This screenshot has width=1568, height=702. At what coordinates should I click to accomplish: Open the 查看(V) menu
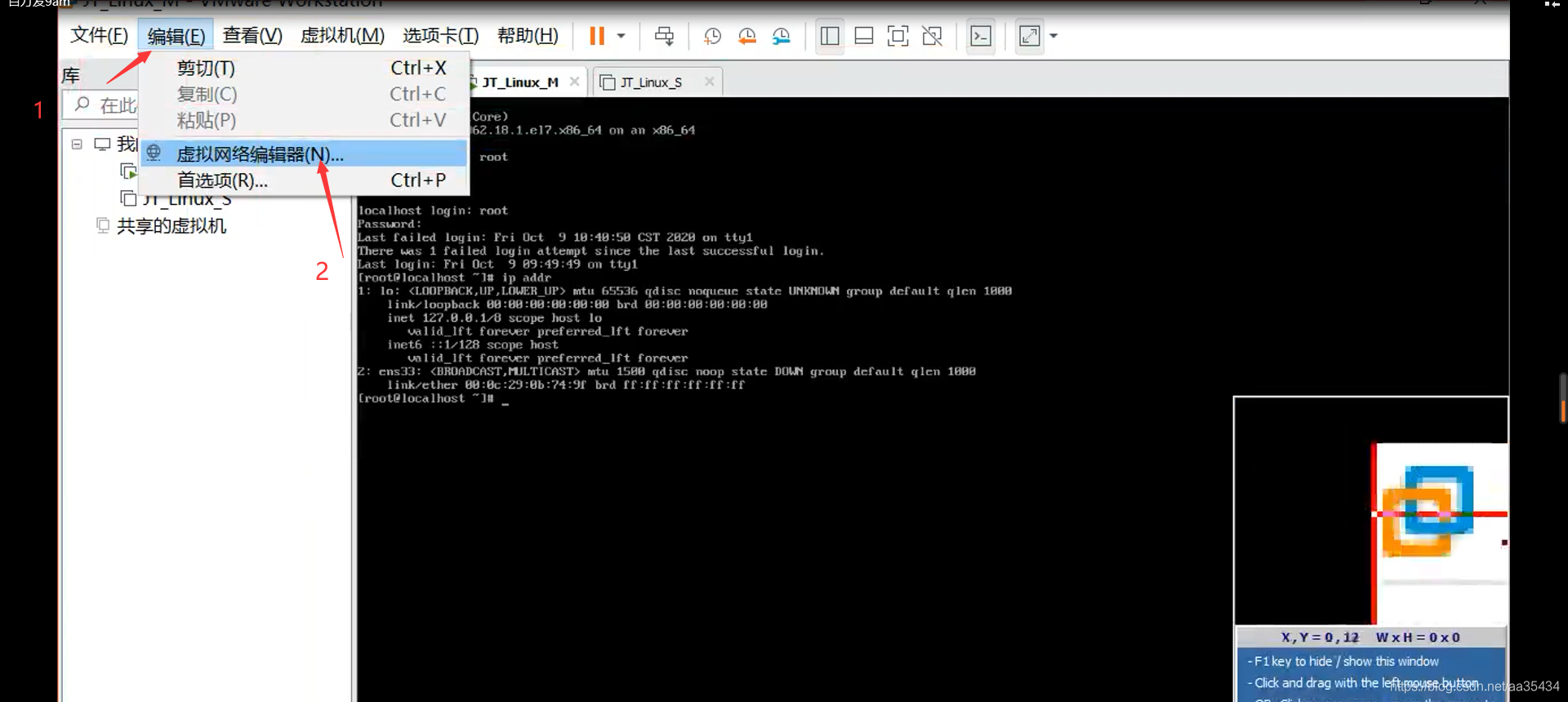coord(252,36)
